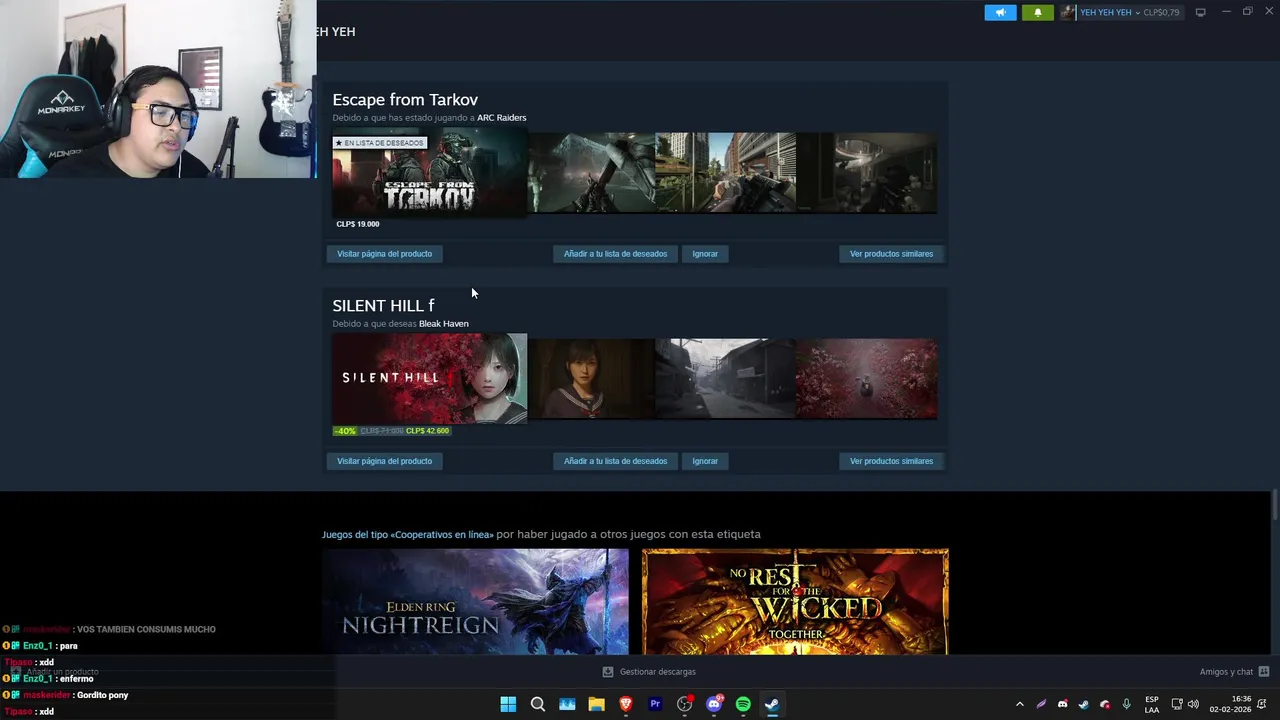Open Amigos y chat
1280x720 pixels.
(1226, 672)
